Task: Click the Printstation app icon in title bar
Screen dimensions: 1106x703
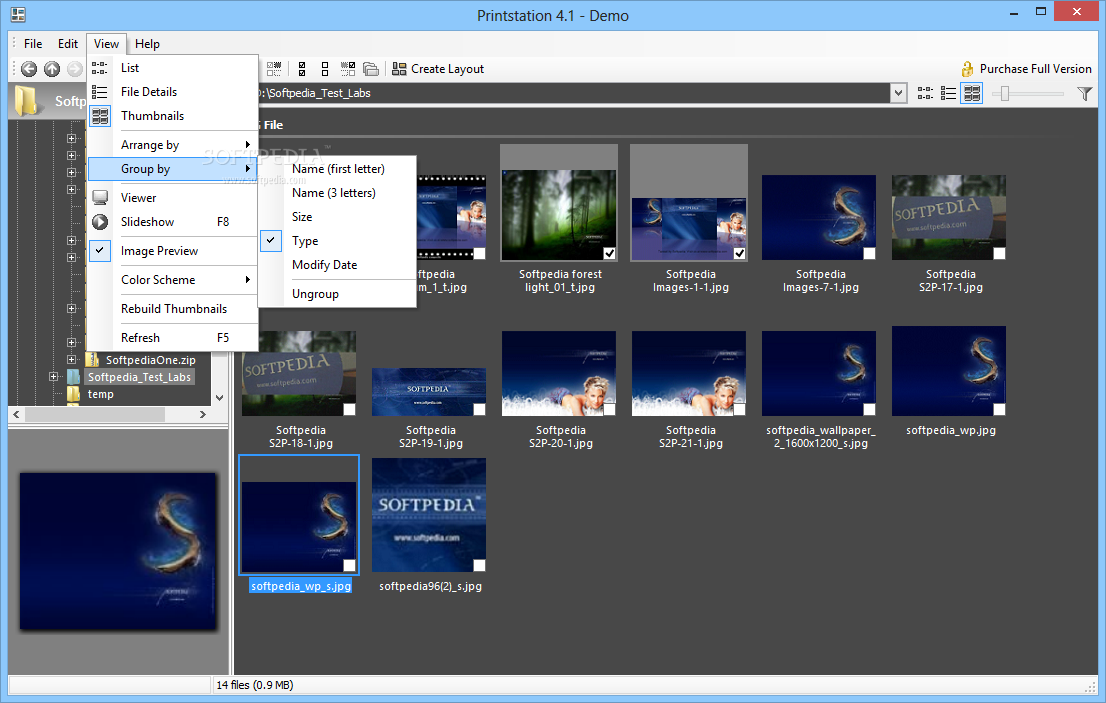Action: 18,14
